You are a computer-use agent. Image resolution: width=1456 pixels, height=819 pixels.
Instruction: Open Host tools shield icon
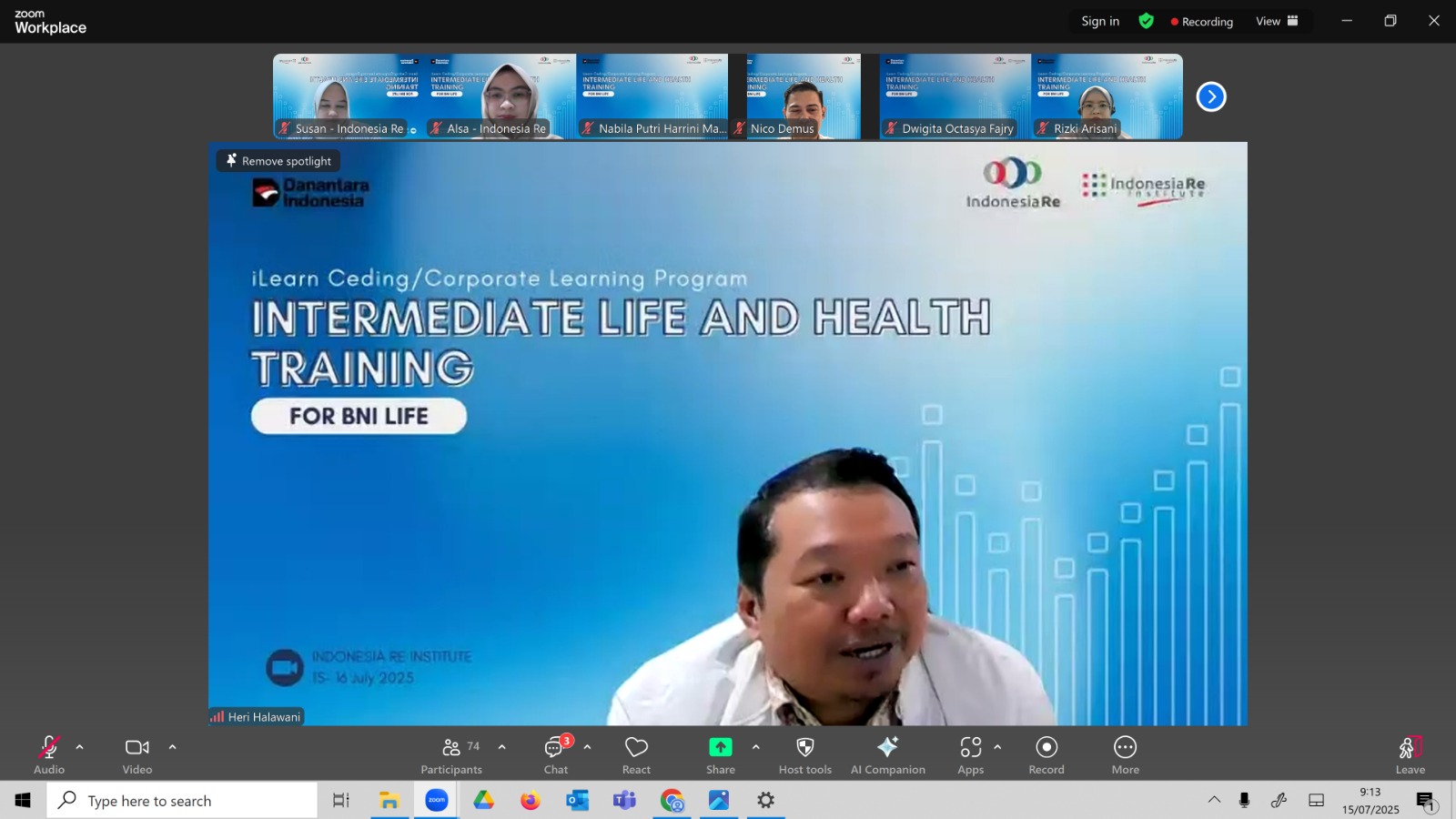click(x=804, y=755)
